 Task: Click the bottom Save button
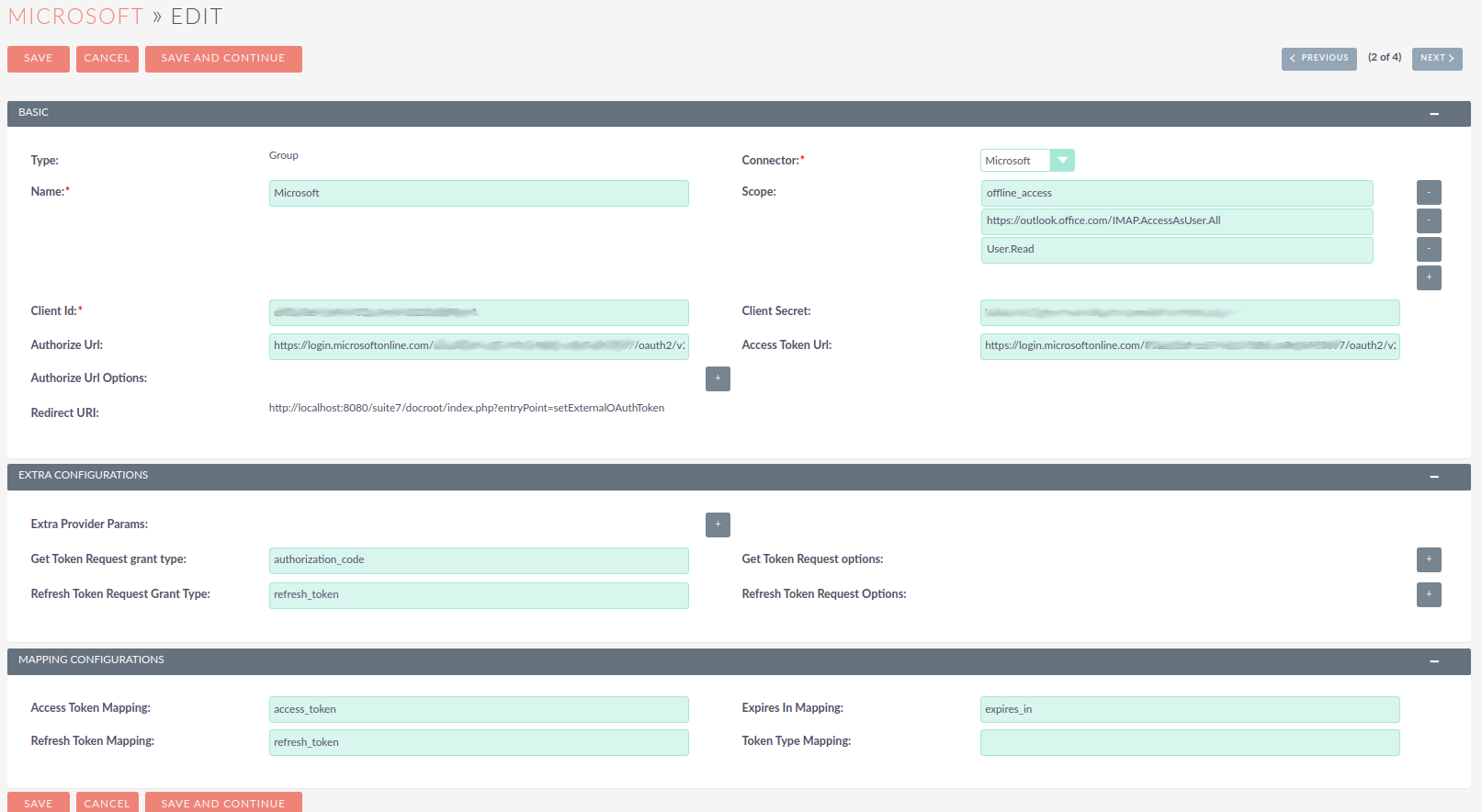coord(39,802)
